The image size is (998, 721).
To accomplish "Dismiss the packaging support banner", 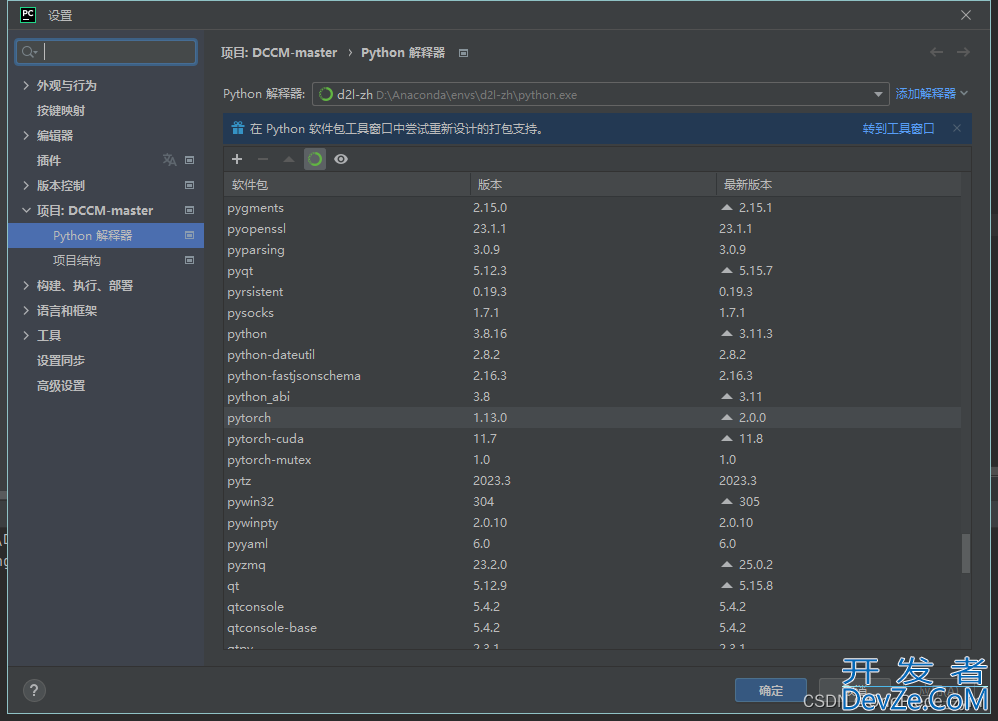I will 957,129.
